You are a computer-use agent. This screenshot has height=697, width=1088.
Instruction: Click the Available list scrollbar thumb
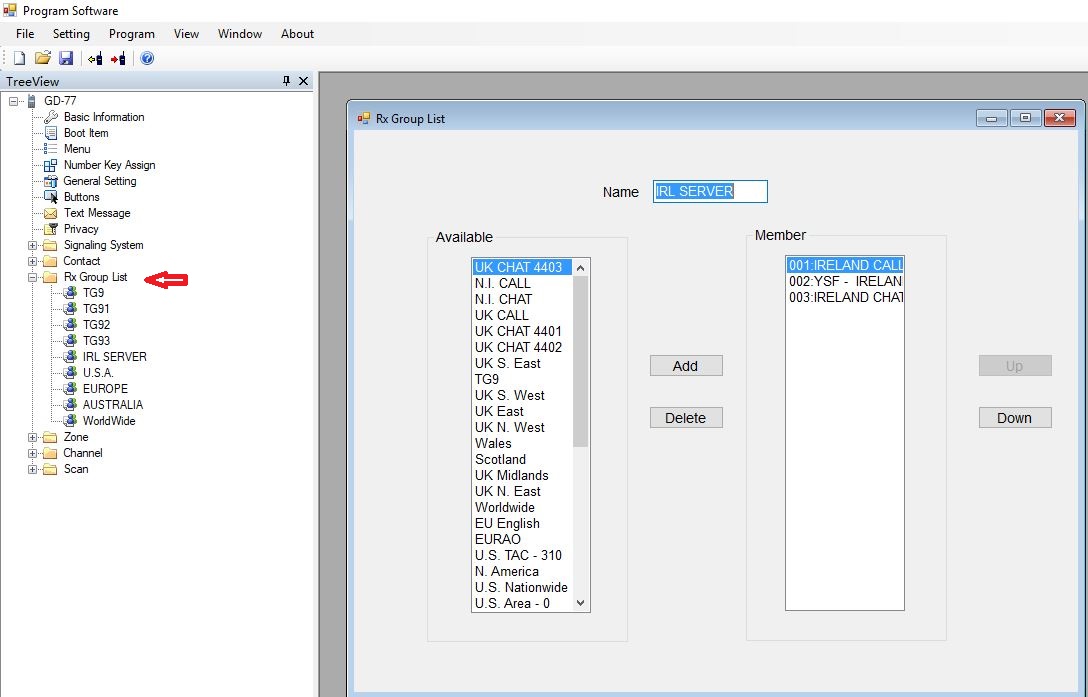pyautogui.click(x=581, y=361)
